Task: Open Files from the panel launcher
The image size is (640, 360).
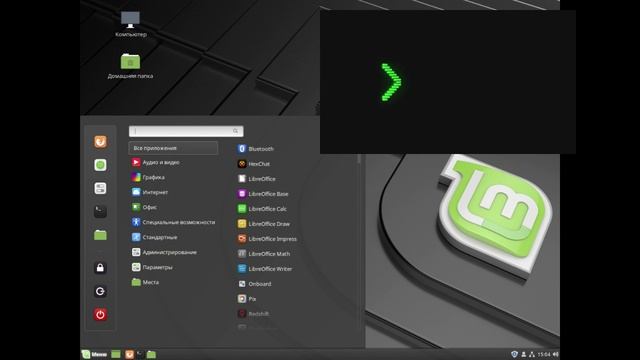Action: coord(151,354)
